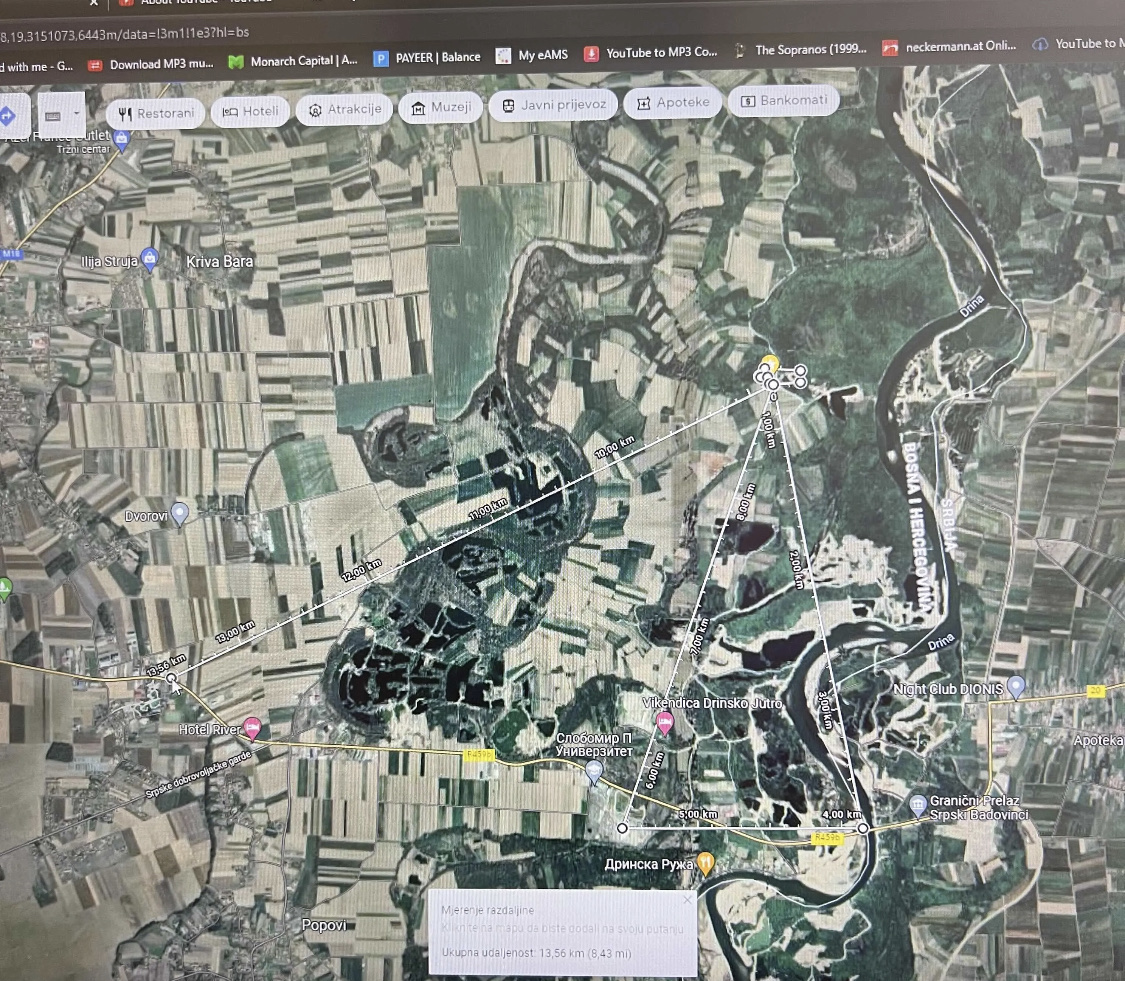Select the Javni prijevoz category chip
This screenshot has width=1125, height=981.
click(553, 105)
